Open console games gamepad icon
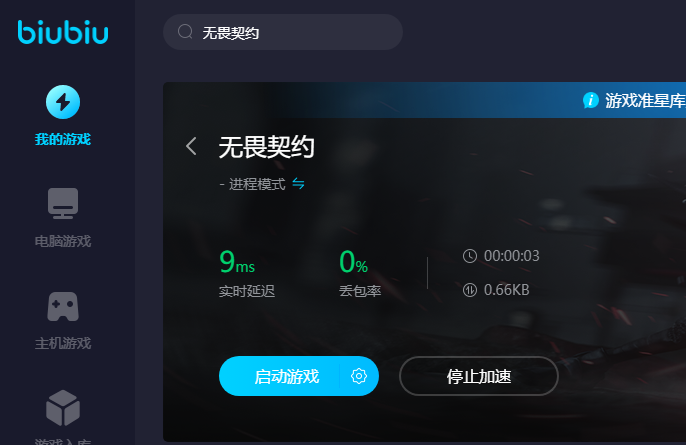 point(63,307)
